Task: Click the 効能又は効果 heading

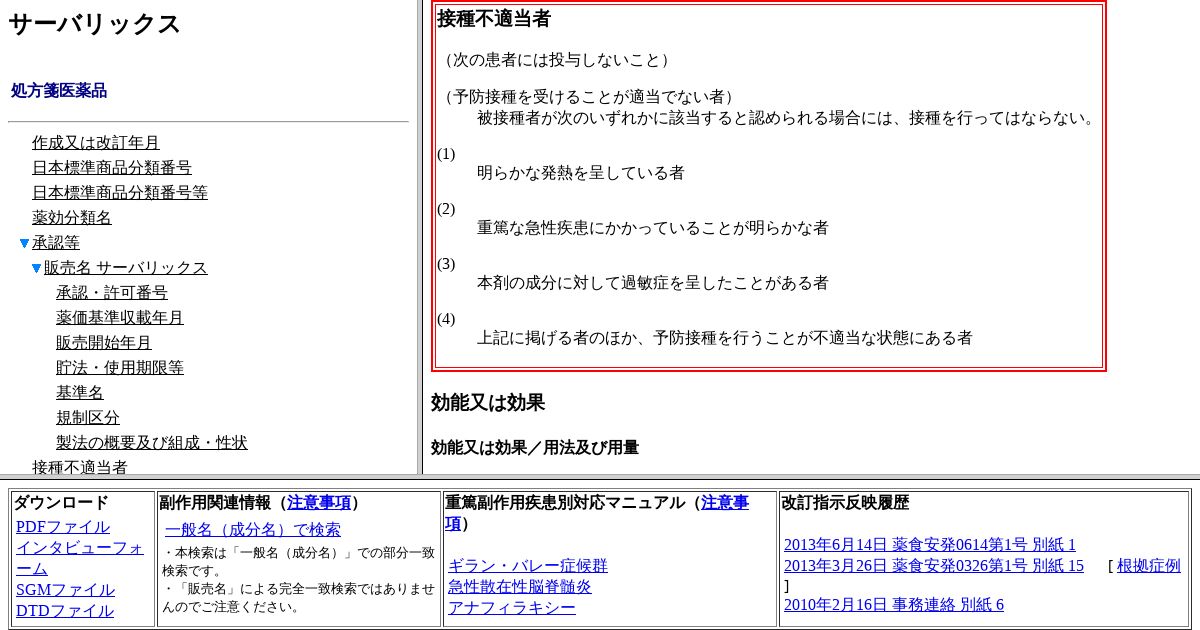Action: [488, 403]
